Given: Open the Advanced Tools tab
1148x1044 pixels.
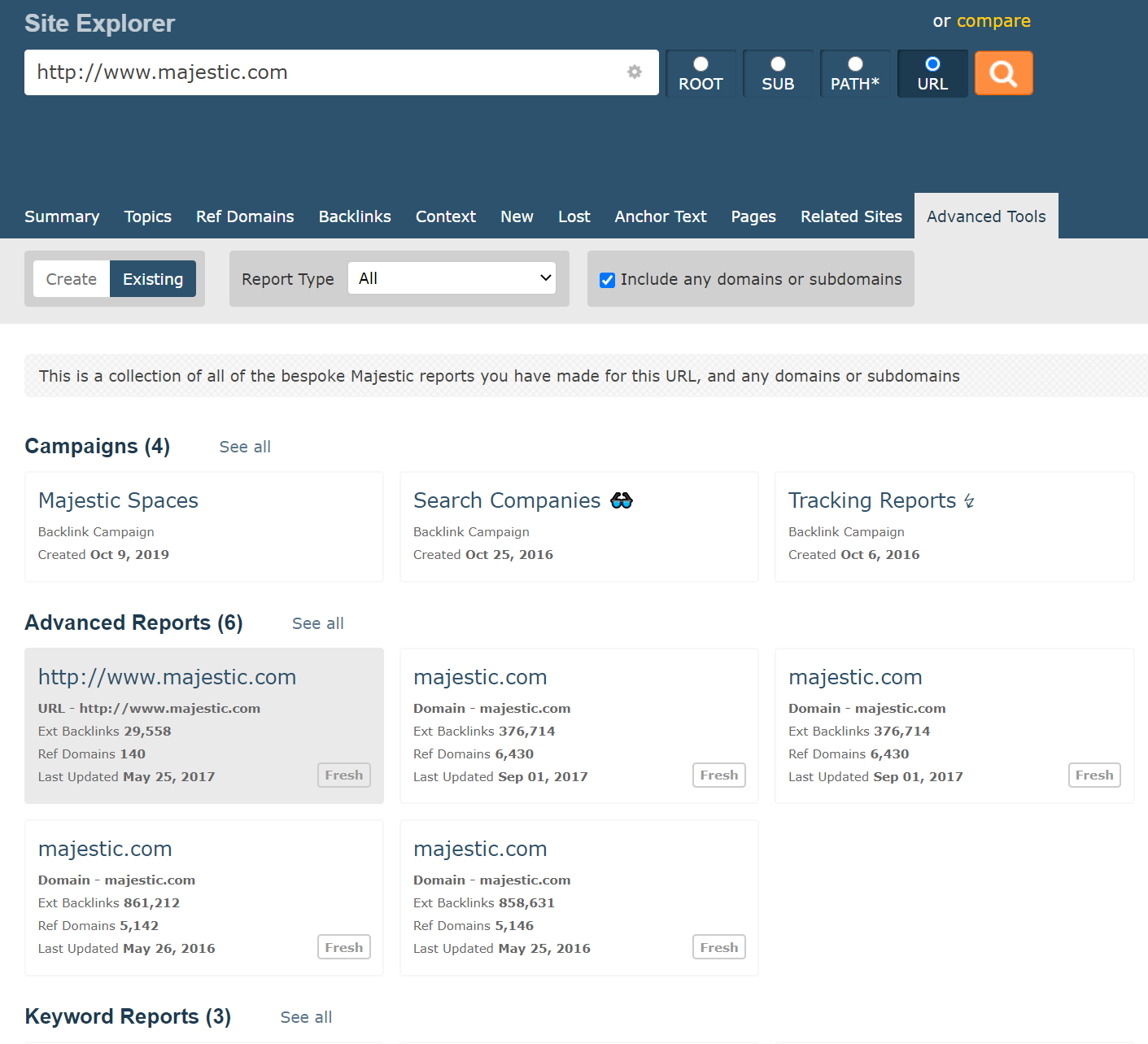Looking at the screenshot, I should (986, 216).
